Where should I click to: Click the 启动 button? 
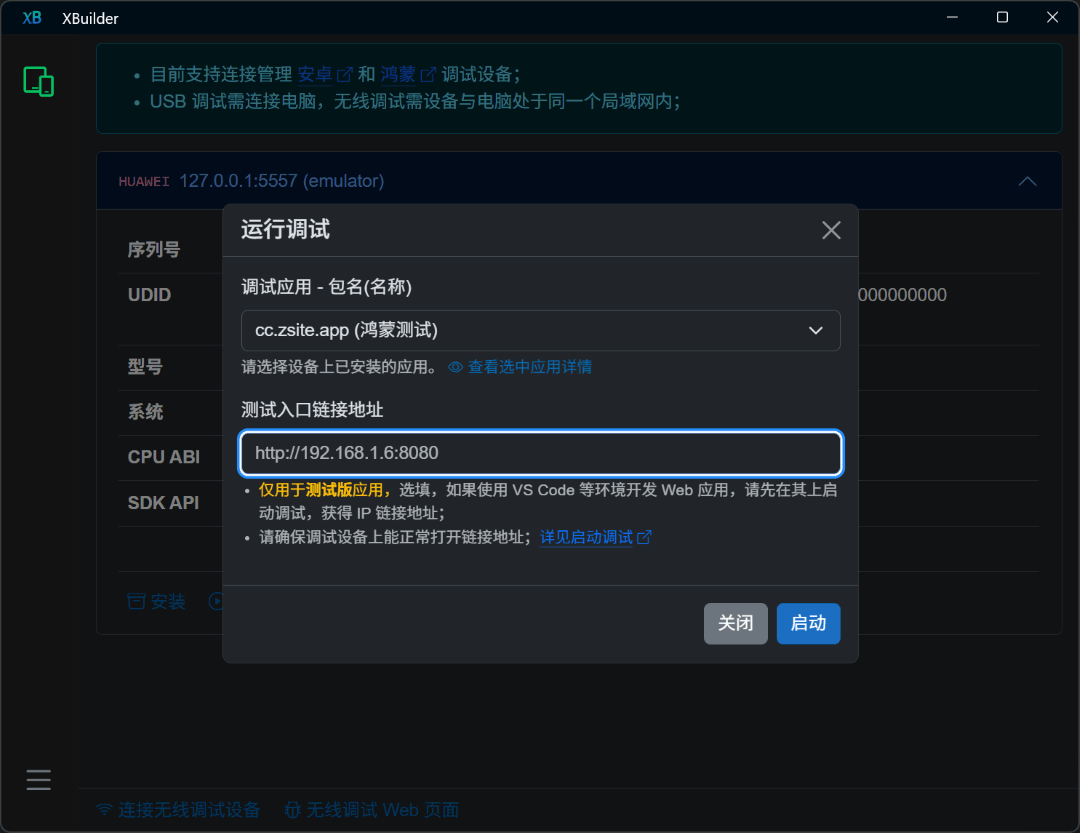[808, 624]
